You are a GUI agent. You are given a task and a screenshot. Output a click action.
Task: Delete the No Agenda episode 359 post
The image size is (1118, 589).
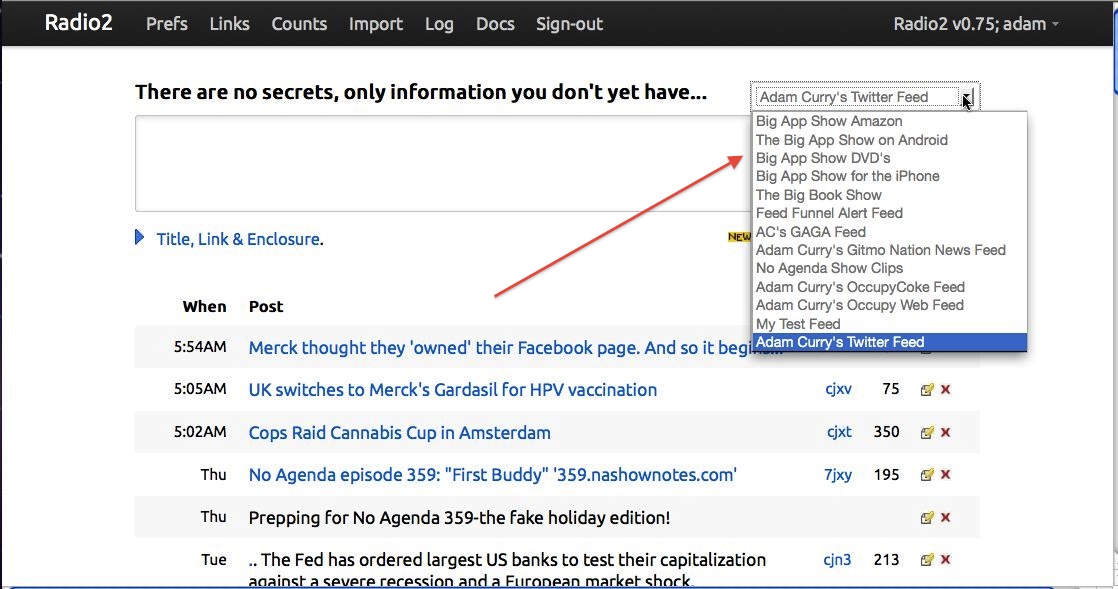[x=946, y=475]
